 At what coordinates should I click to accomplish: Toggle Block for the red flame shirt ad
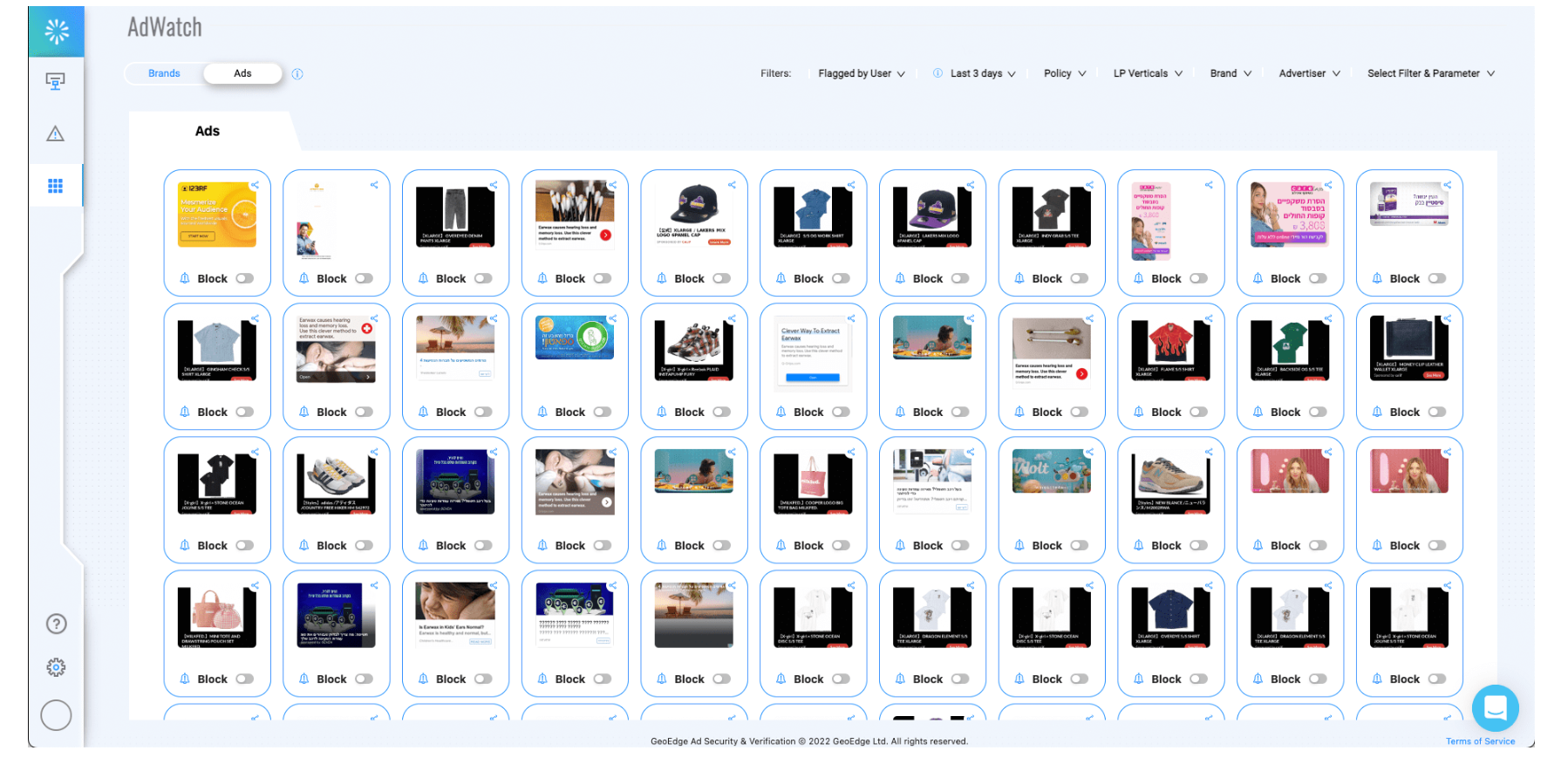click(1198, 412)
